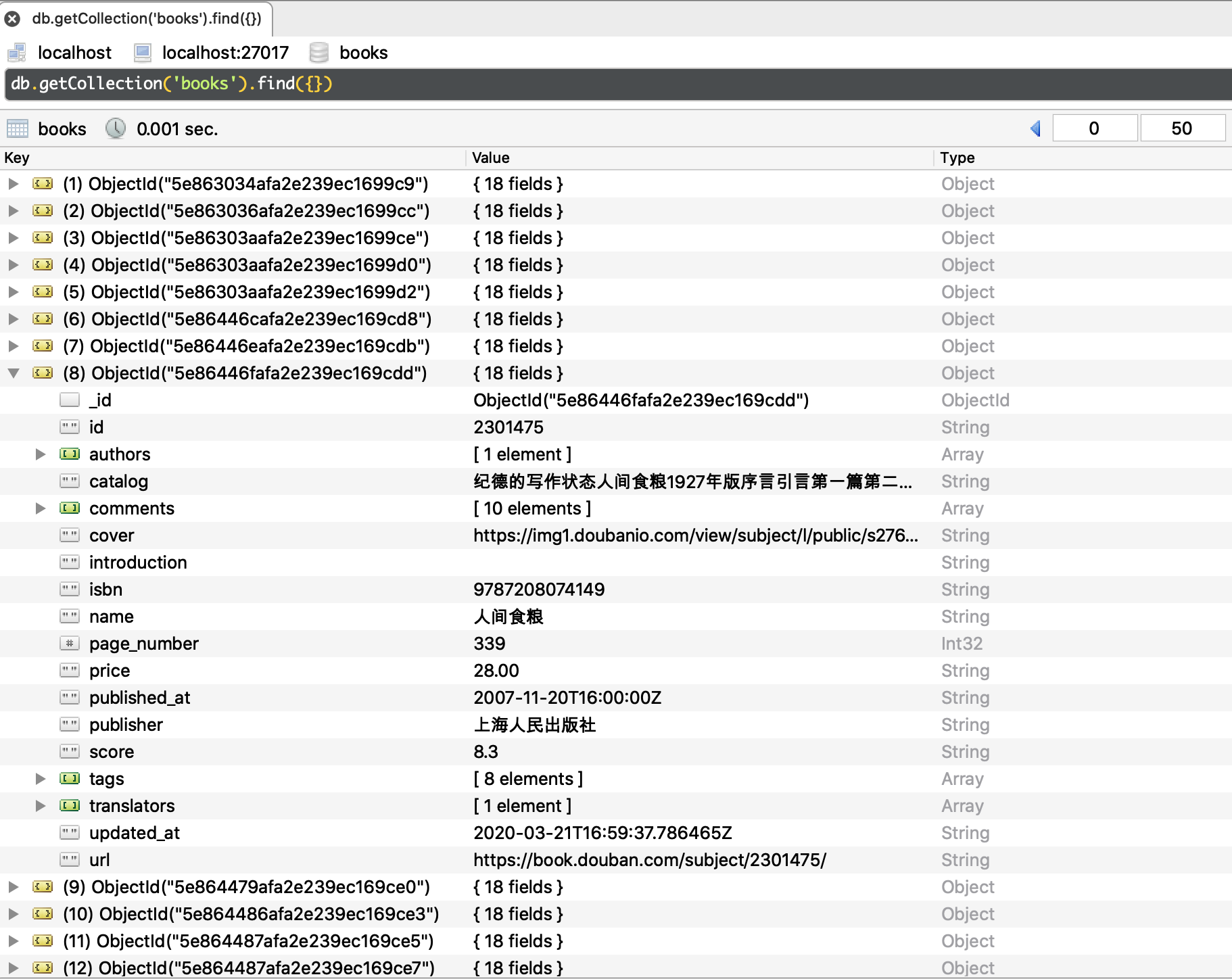Select the name row key
Viewport: 1232px width, 979px height.
pos(112,617)
